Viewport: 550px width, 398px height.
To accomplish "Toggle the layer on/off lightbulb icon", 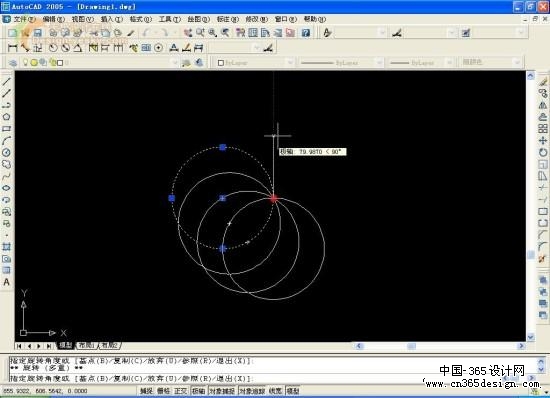I will (x=26, y=62).
